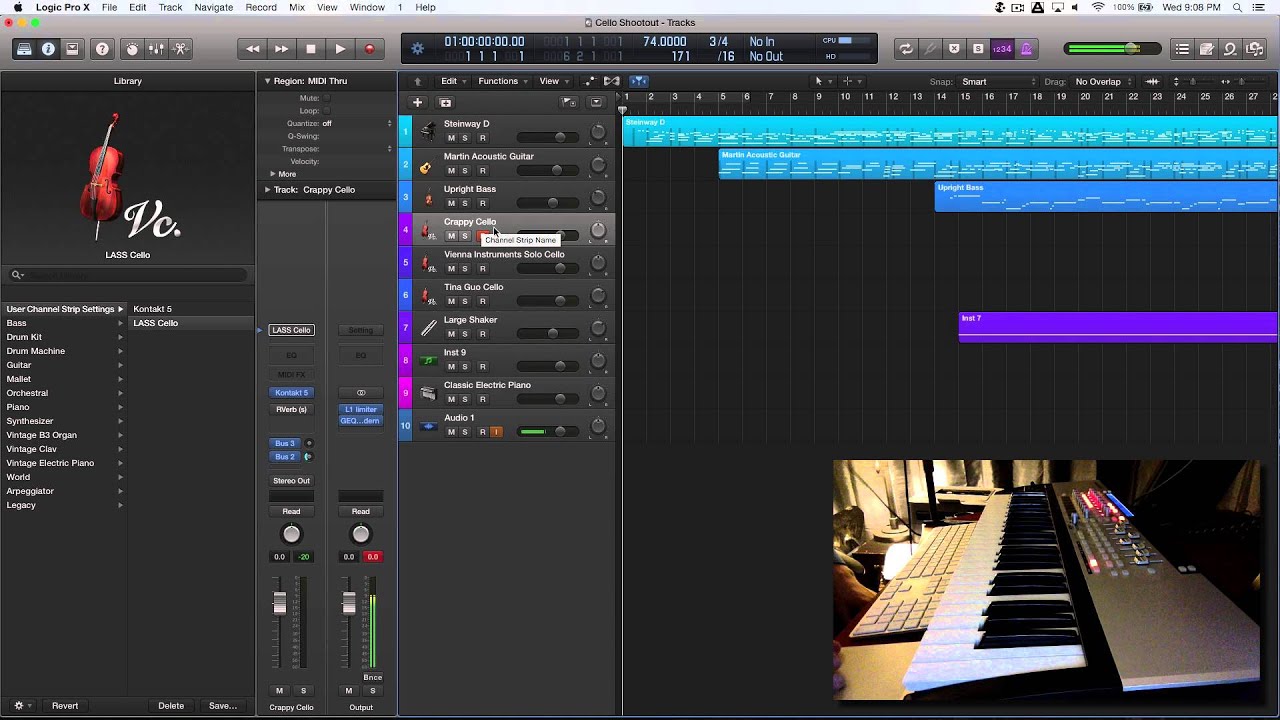Toggle input monitoring on Audio 1 track
Screen dimensions: 1280x720
click(496, 432)
